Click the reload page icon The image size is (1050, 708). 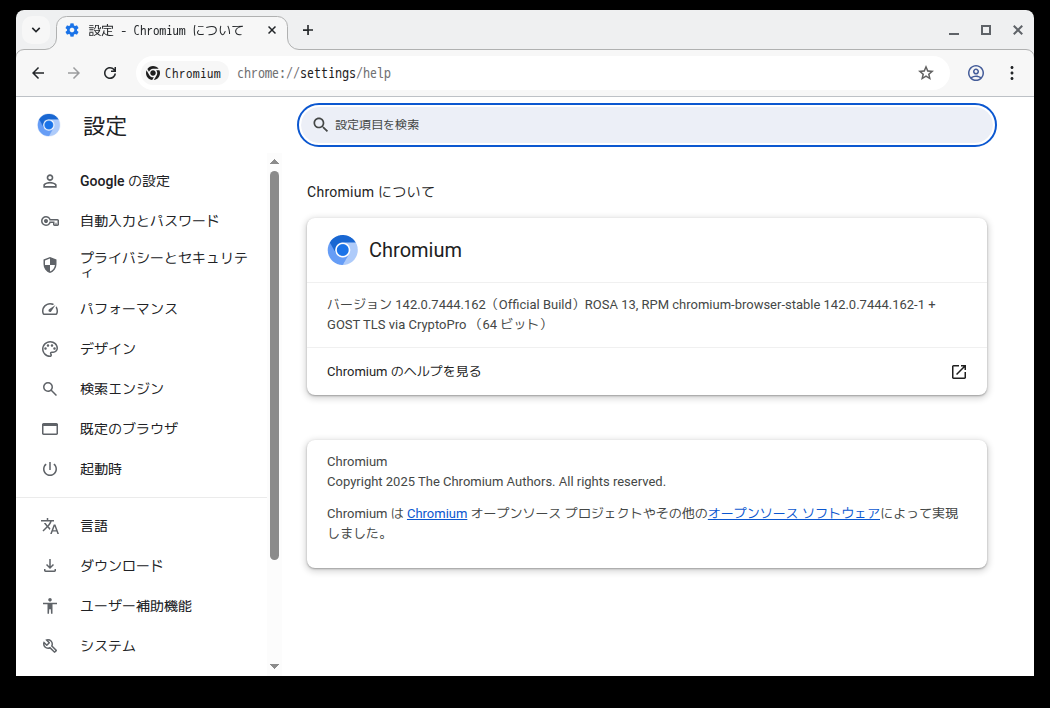[x=110, y=73]
